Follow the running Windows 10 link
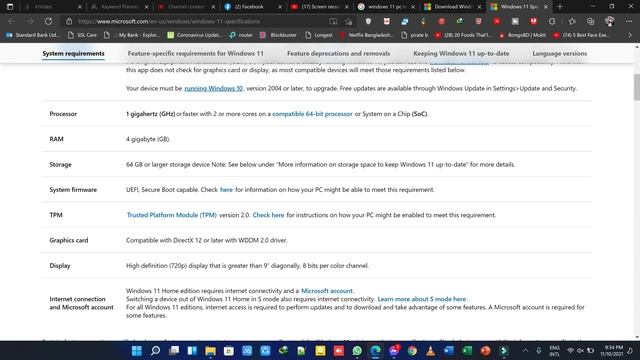640x360 pixels. coord(213,88)
